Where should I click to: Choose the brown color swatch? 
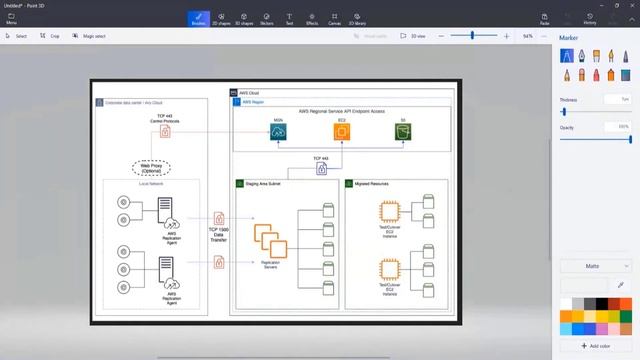pyautogui.click(x=626, y=329)
